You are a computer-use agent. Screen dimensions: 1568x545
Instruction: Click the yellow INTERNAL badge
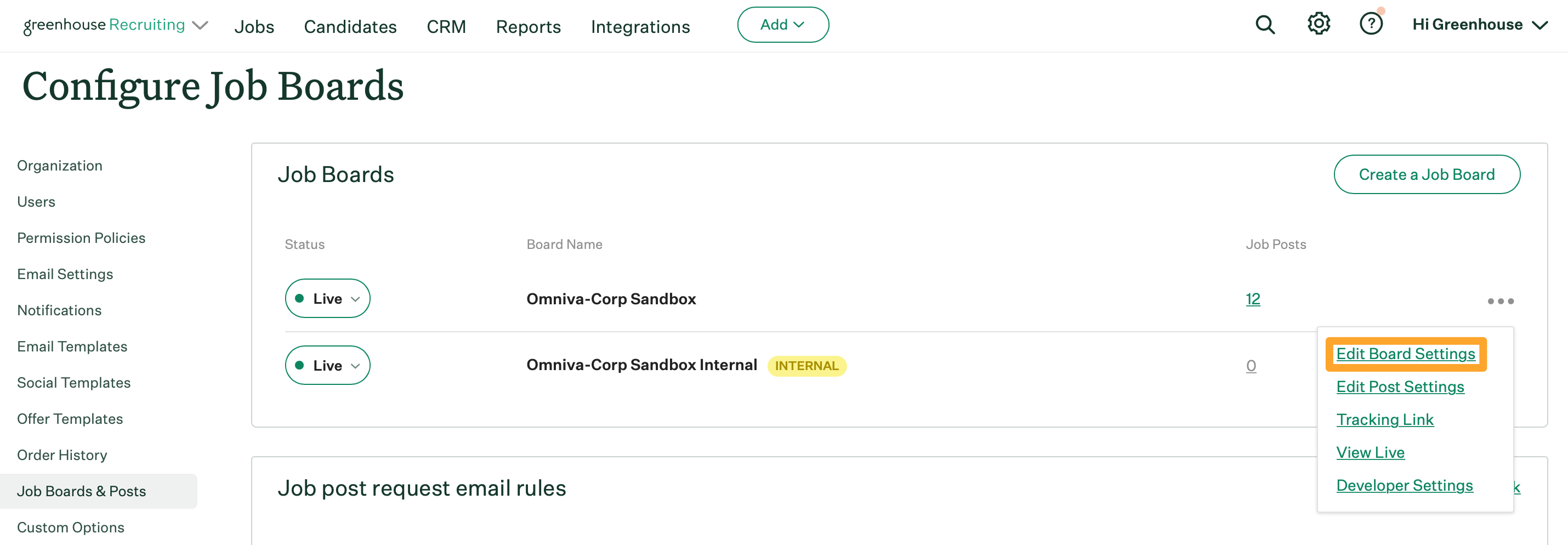[x=806, y=366]
